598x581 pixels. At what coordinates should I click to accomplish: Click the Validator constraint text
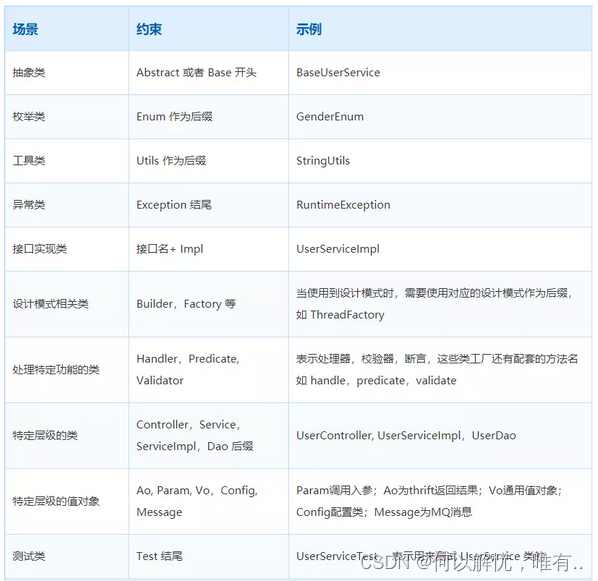(x=160, y=380)
